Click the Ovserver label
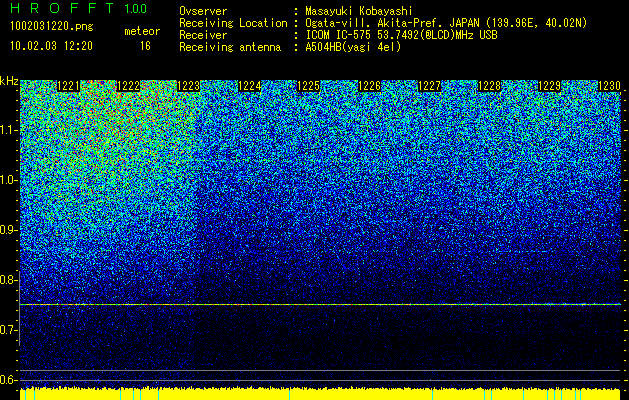The width and height of the screenshot is (629, 400). [x=203, y=12]
